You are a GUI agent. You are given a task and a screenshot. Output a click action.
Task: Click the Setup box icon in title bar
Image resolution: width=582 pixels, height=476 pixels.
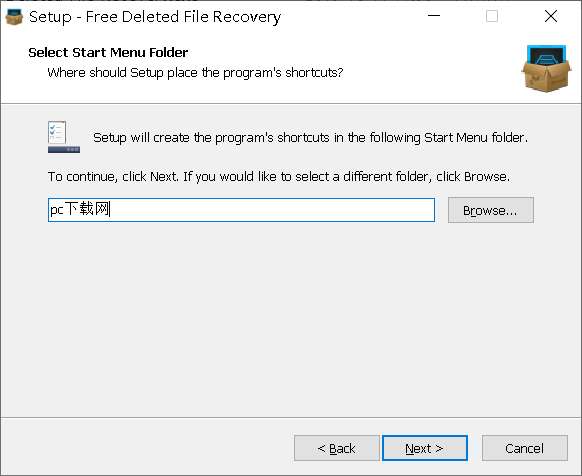[14, 17]
